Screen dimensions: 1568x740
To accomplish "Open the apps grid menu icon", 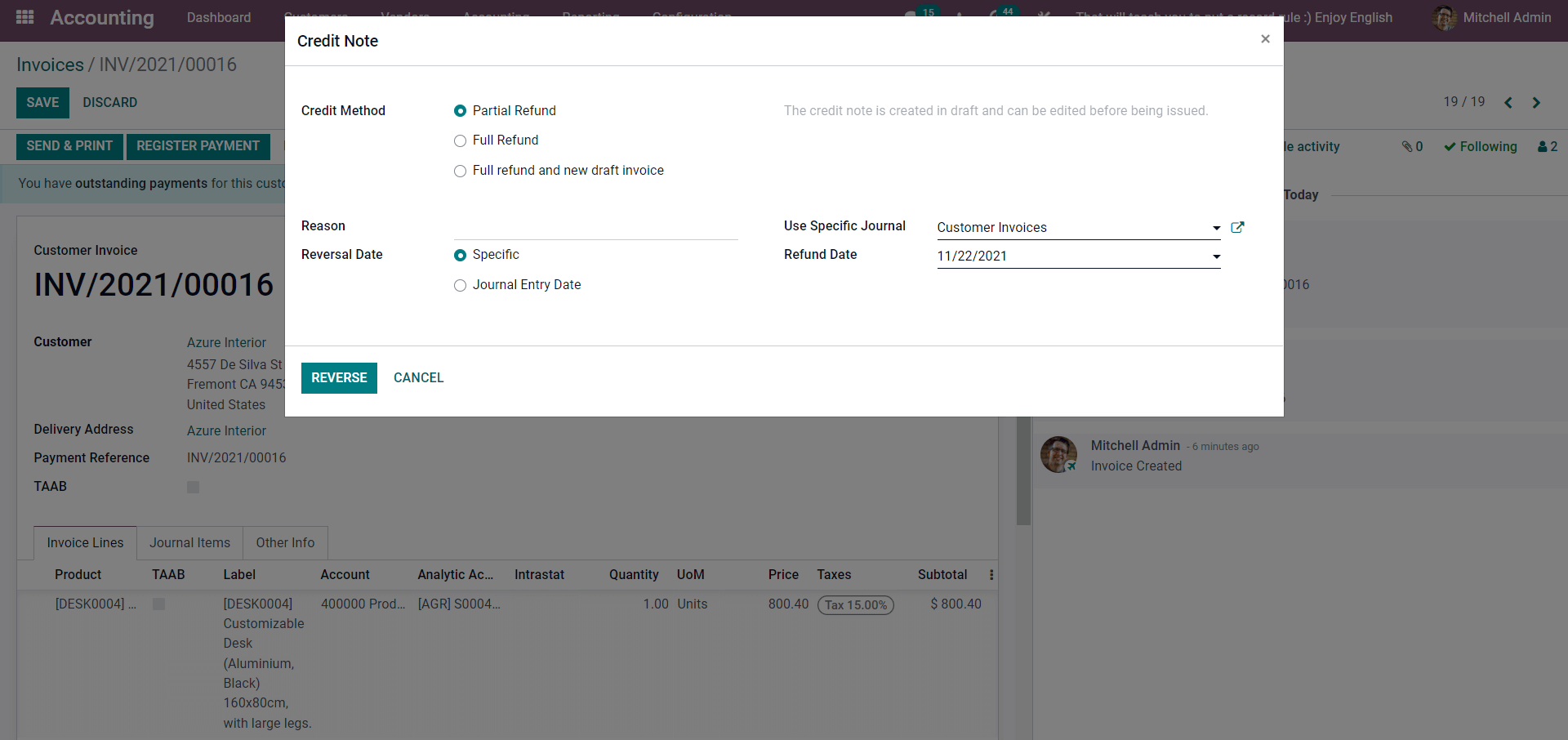I will [25, 17].
